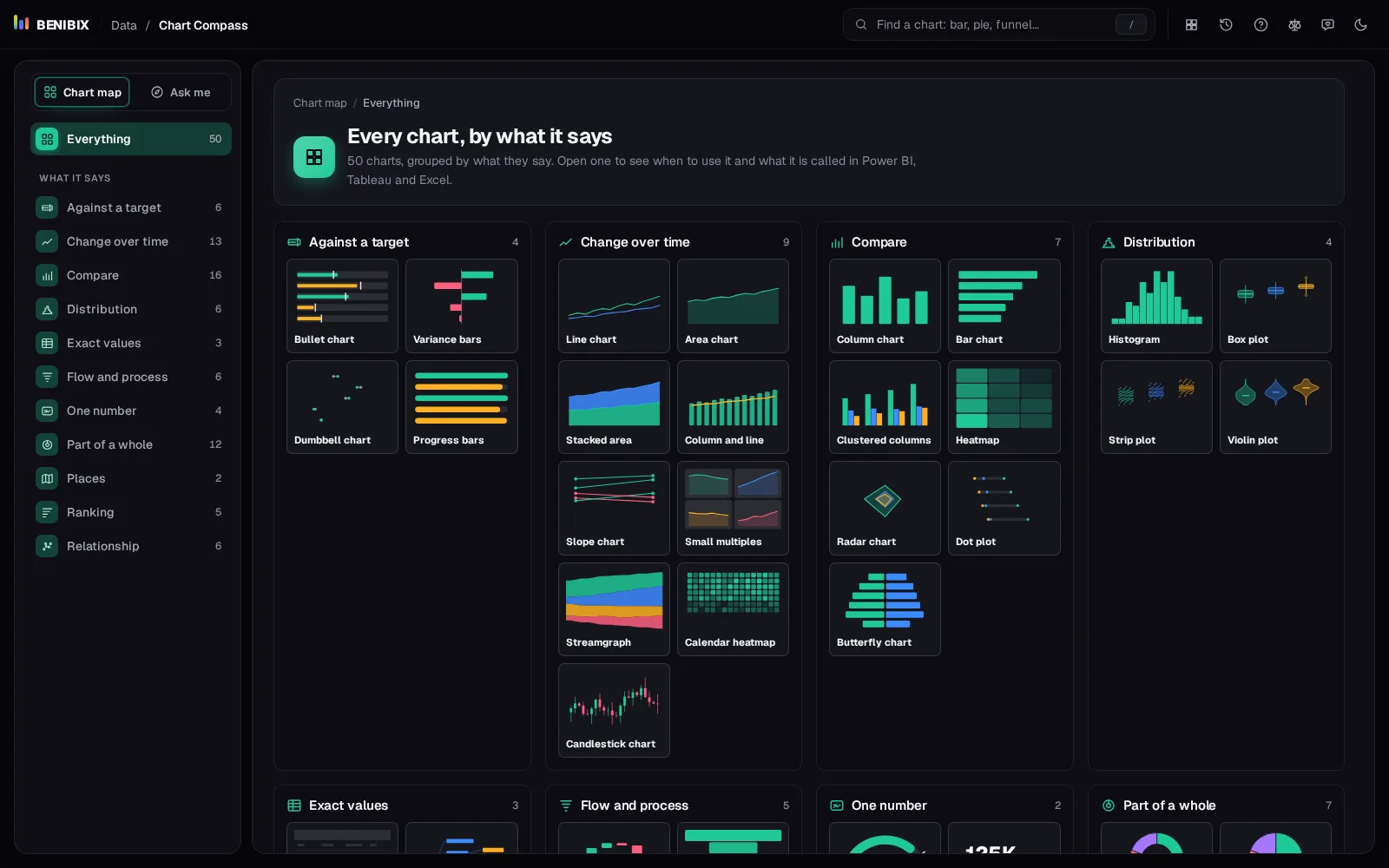Image resolution: width=1389 pixels, height=868 pixels.
Task: Toggle dark mode with the moon icon
Action: pyautogui.click(x=1361, y=25)
